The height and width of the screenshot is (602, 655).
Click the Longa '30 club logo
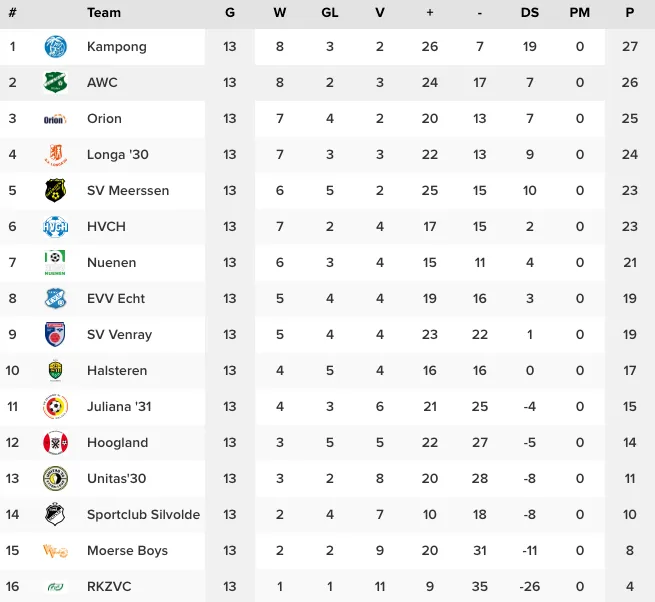pyautogui.click(x=55, y=155)
